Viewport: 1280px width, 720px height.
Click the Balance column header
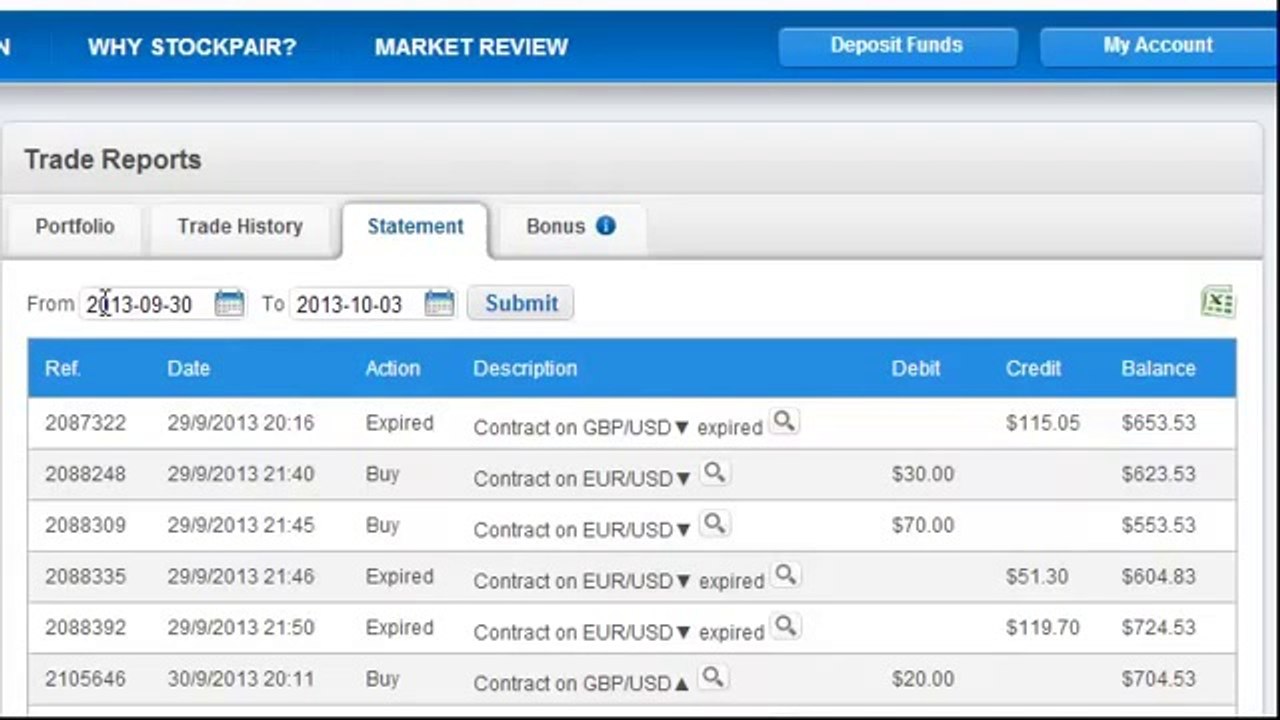[1158, 368]
